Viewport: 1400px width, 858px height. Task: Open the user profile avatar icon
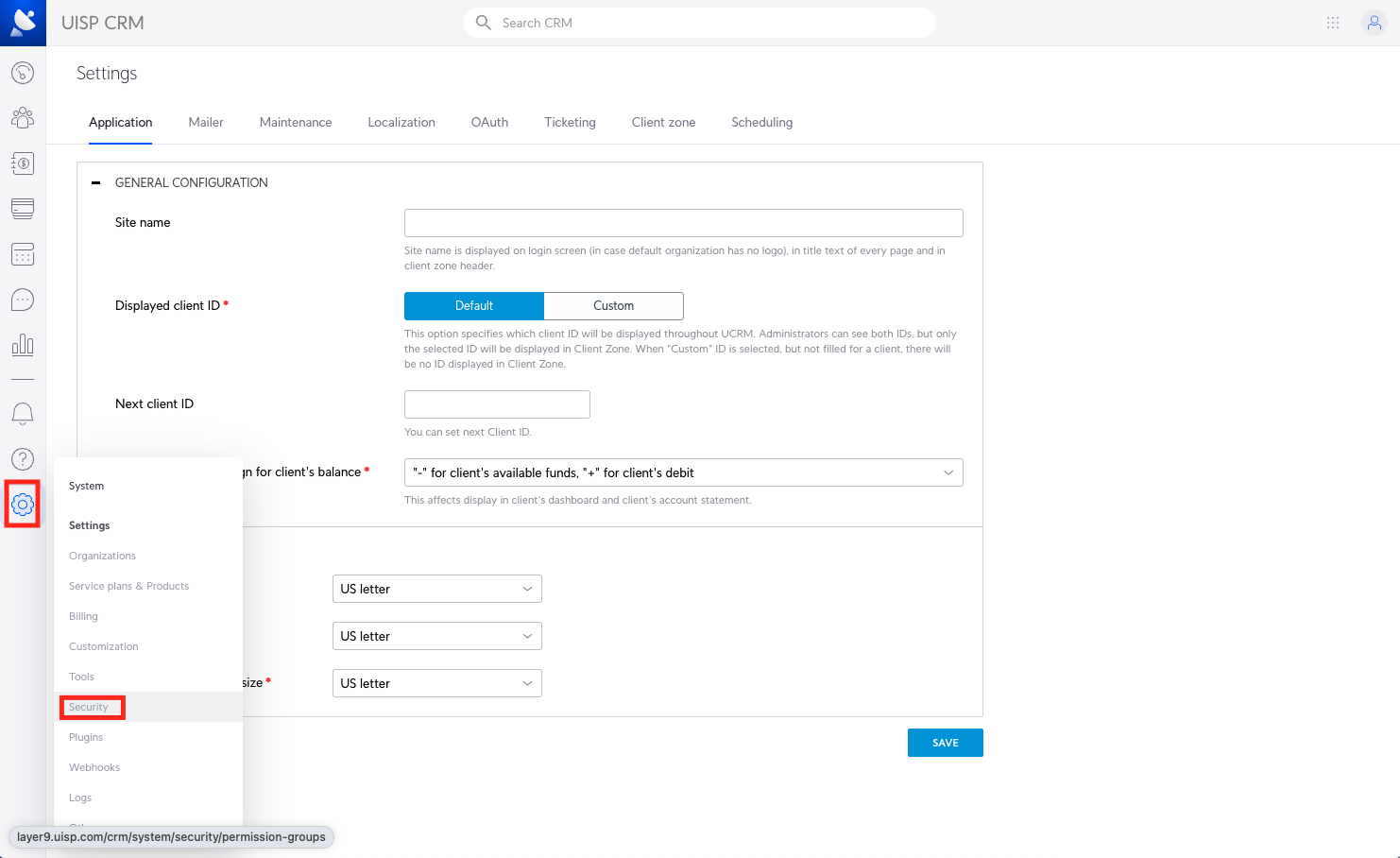pos(1374,23)
